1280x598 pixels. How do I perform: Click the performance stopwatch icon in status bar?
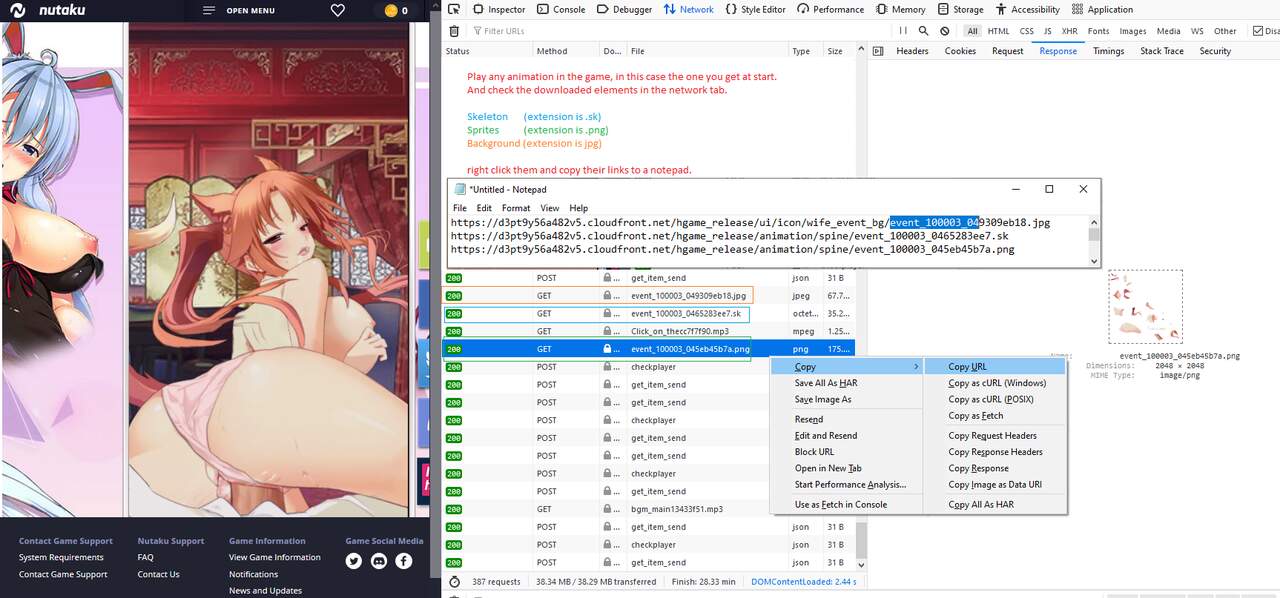tap(455, 581)
